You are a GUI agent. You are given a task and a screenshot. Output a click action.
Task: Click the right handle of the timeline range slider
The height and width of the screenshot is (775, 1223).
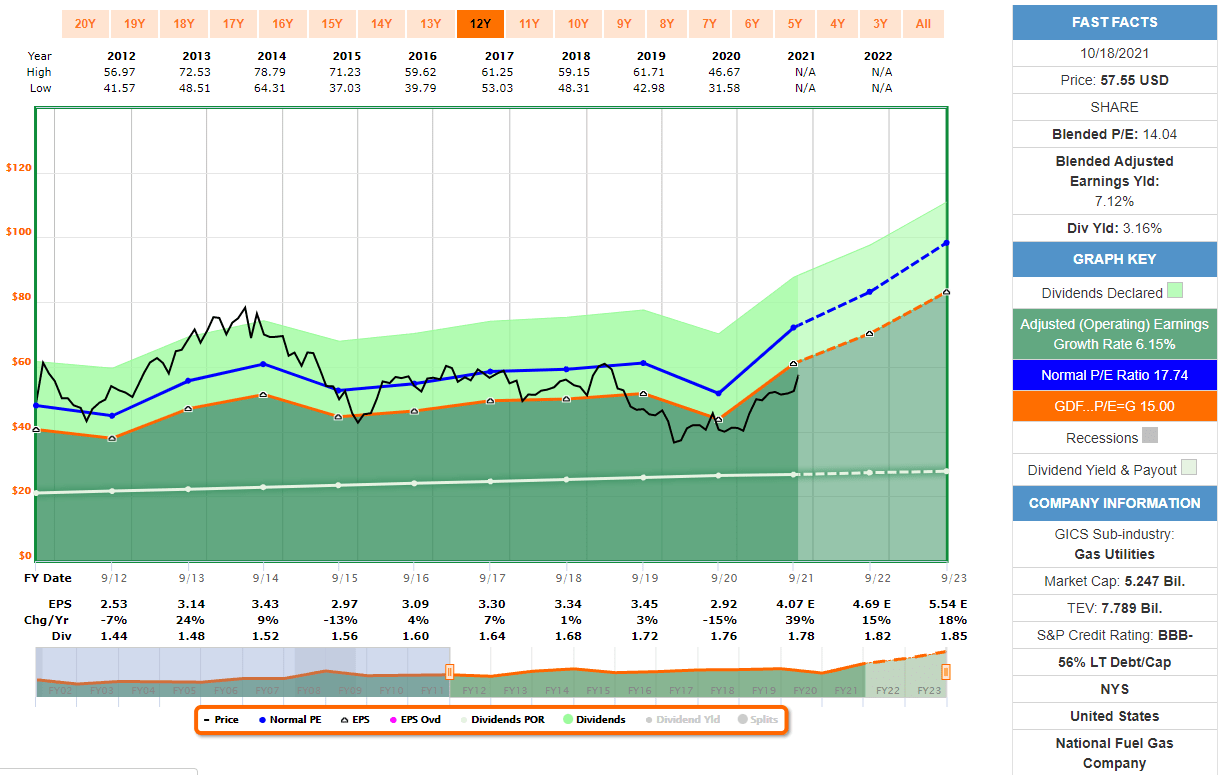947,671
